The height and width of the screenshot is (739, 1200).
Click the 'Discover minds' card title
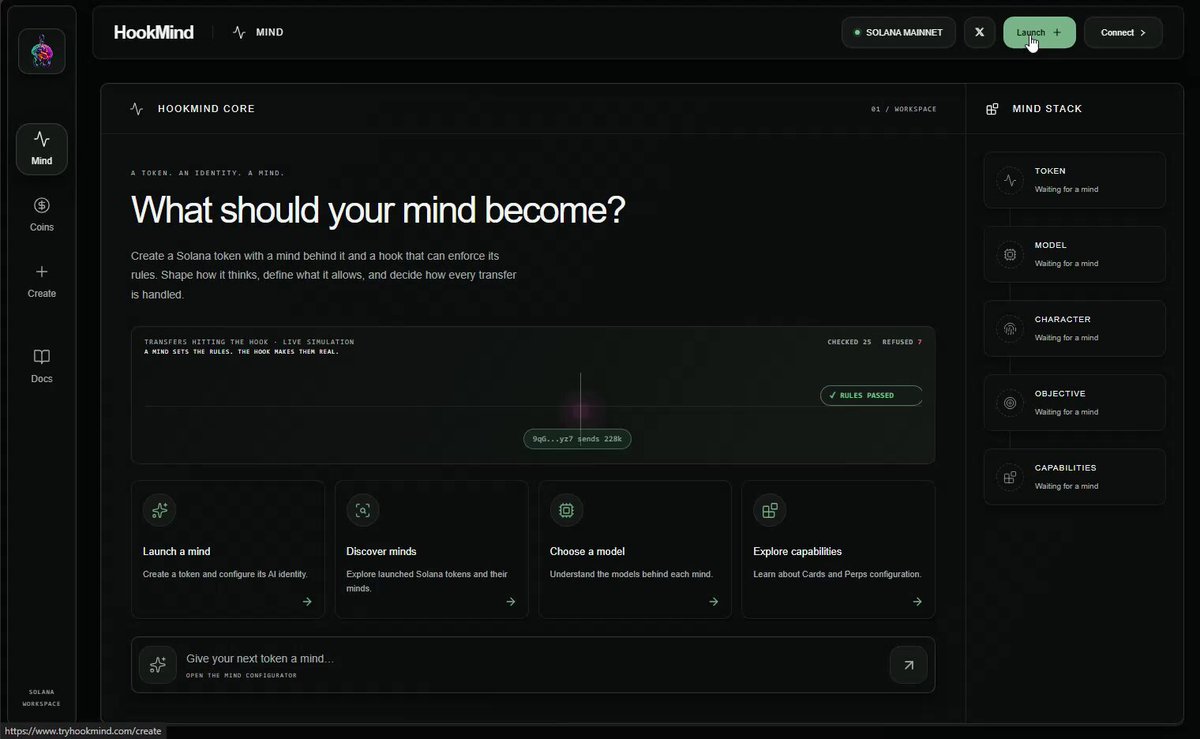pos(381,551)
